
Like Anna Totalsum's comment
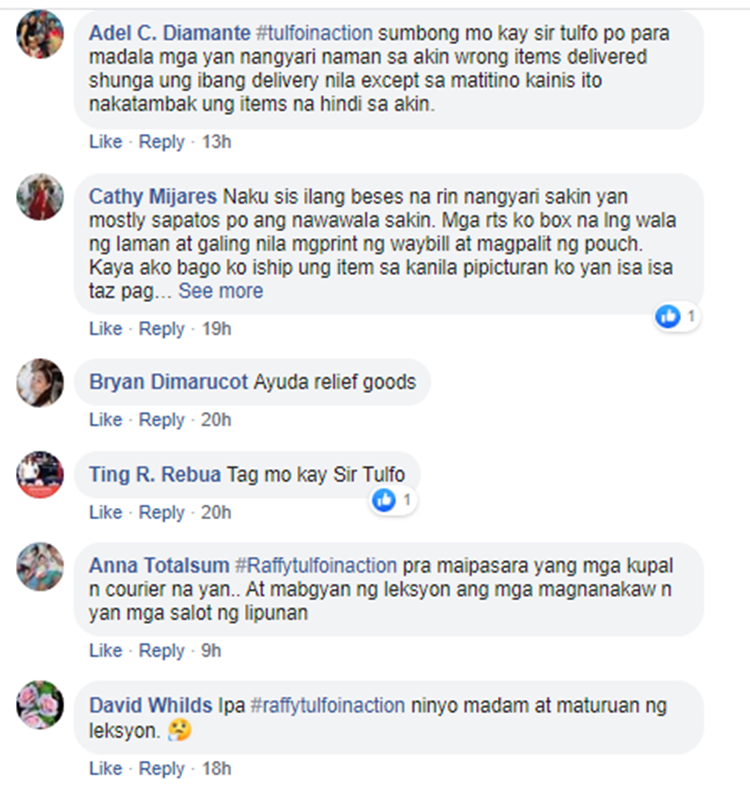[x=106, y=651]
